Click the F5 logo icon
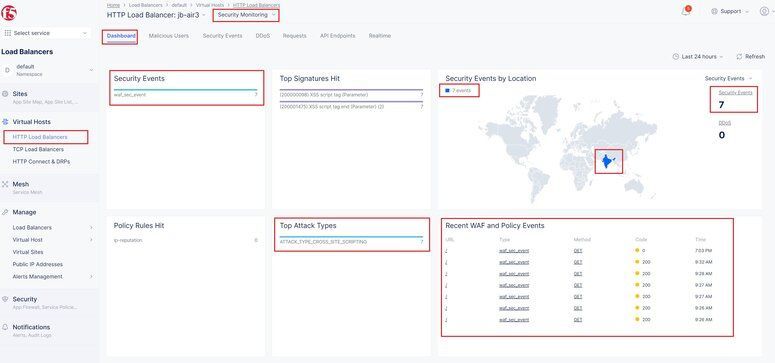The image size is (775, 363). tap(8, 13)
